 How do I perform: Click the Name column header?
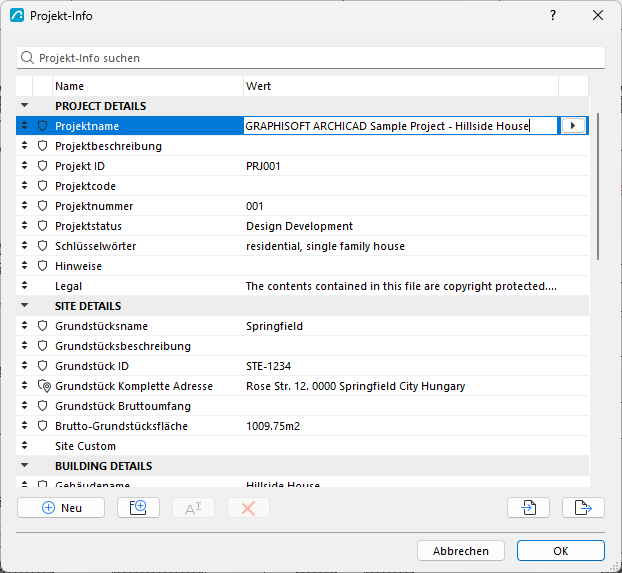tap(148, 86)
